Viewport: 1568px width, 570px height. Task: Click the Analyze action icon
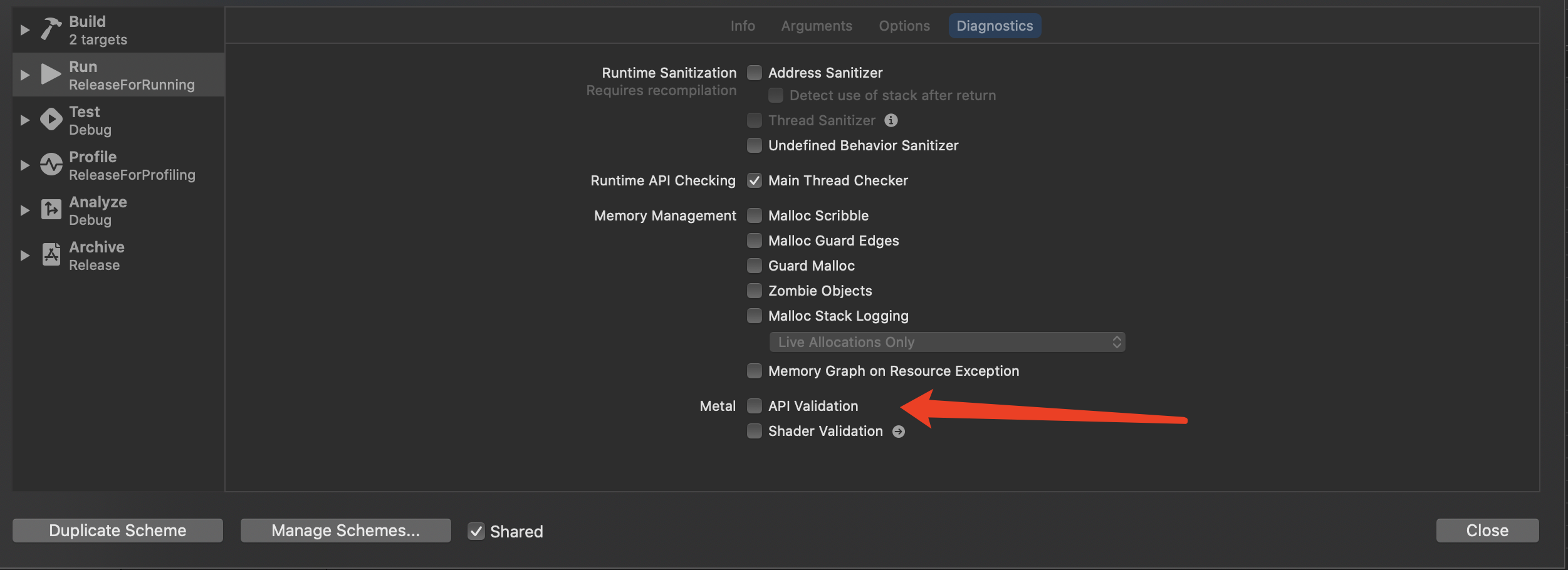click(x=51, y=210)
